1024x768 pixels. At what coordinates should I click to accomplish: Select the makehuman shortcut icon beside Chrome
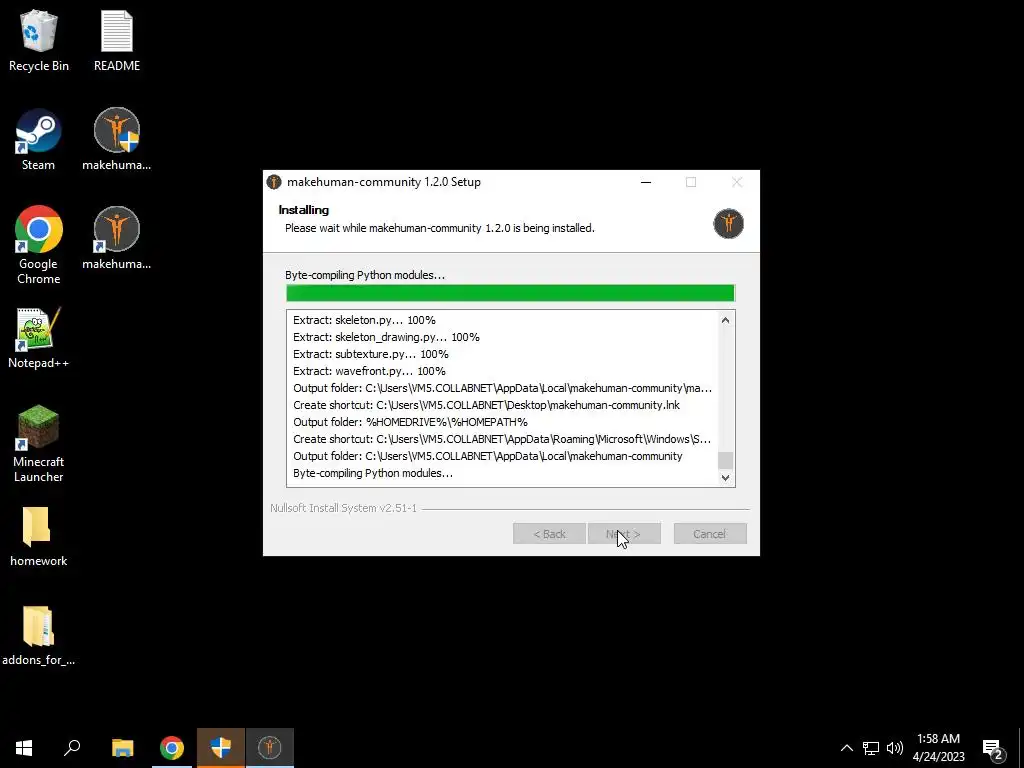[117, 239]
